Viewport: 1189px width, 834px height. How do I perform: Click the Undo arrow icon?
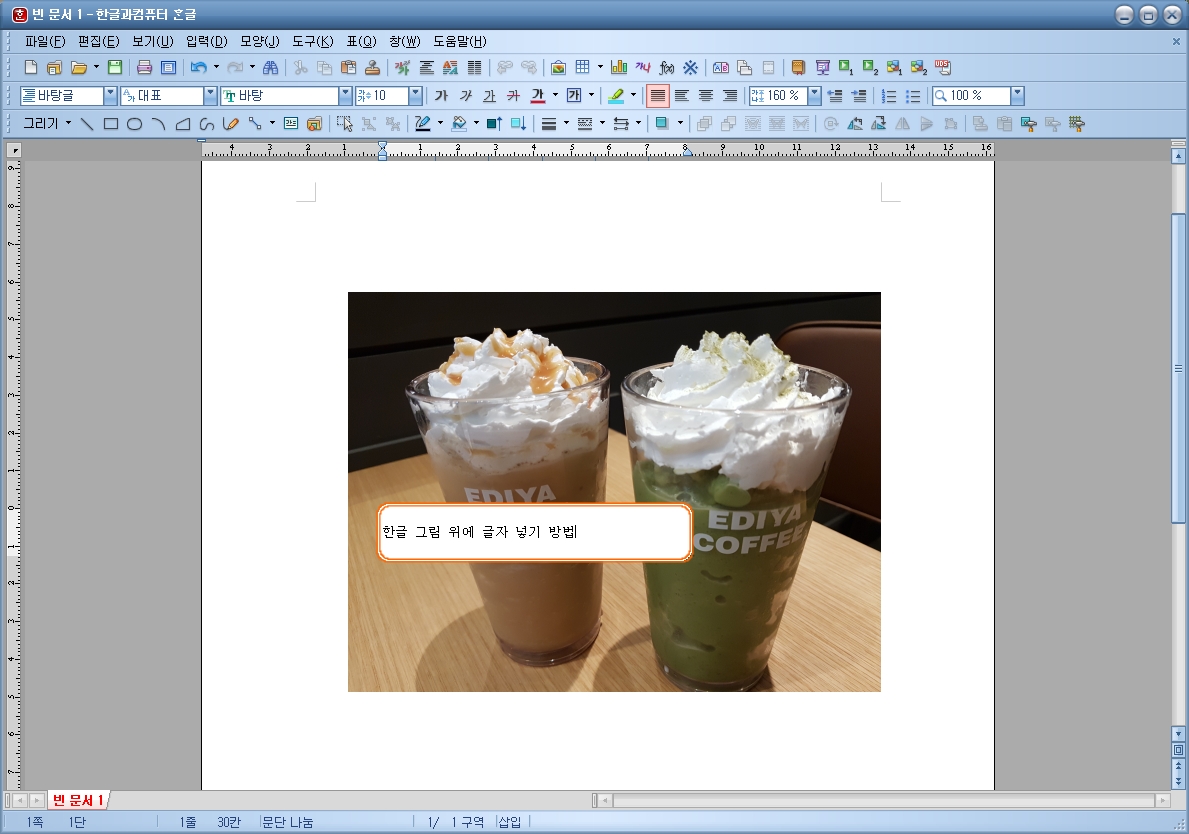pyautogui.click(x=199, y=67)
